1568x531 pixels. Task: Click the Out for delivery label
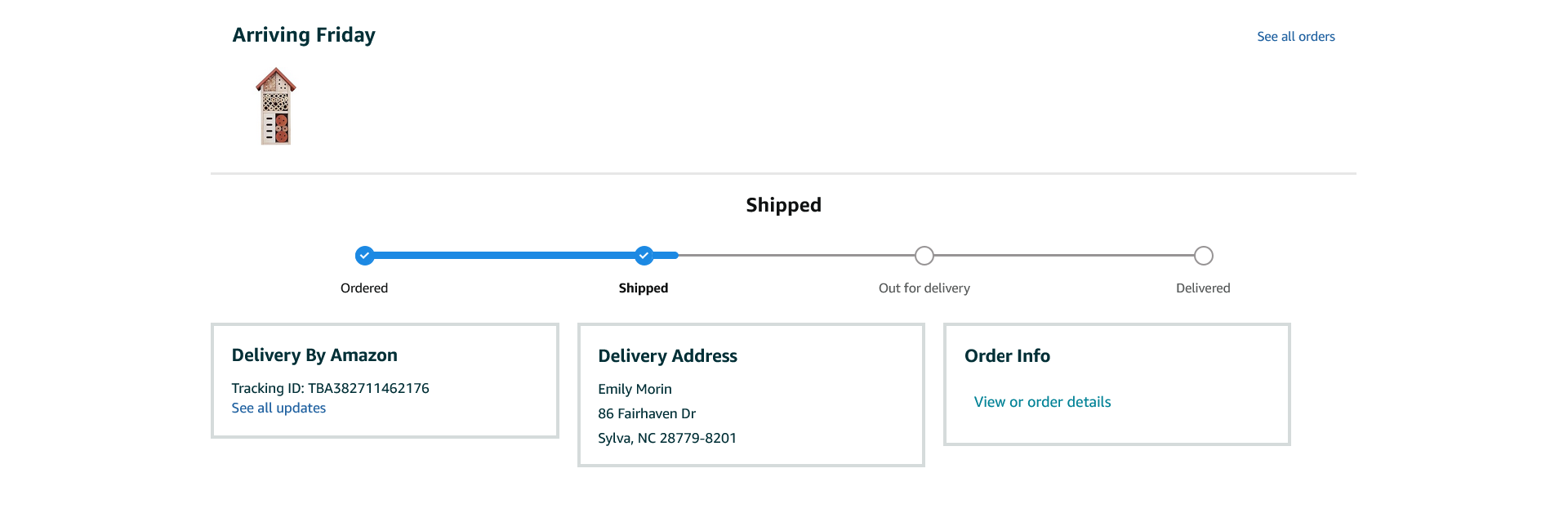924,288
